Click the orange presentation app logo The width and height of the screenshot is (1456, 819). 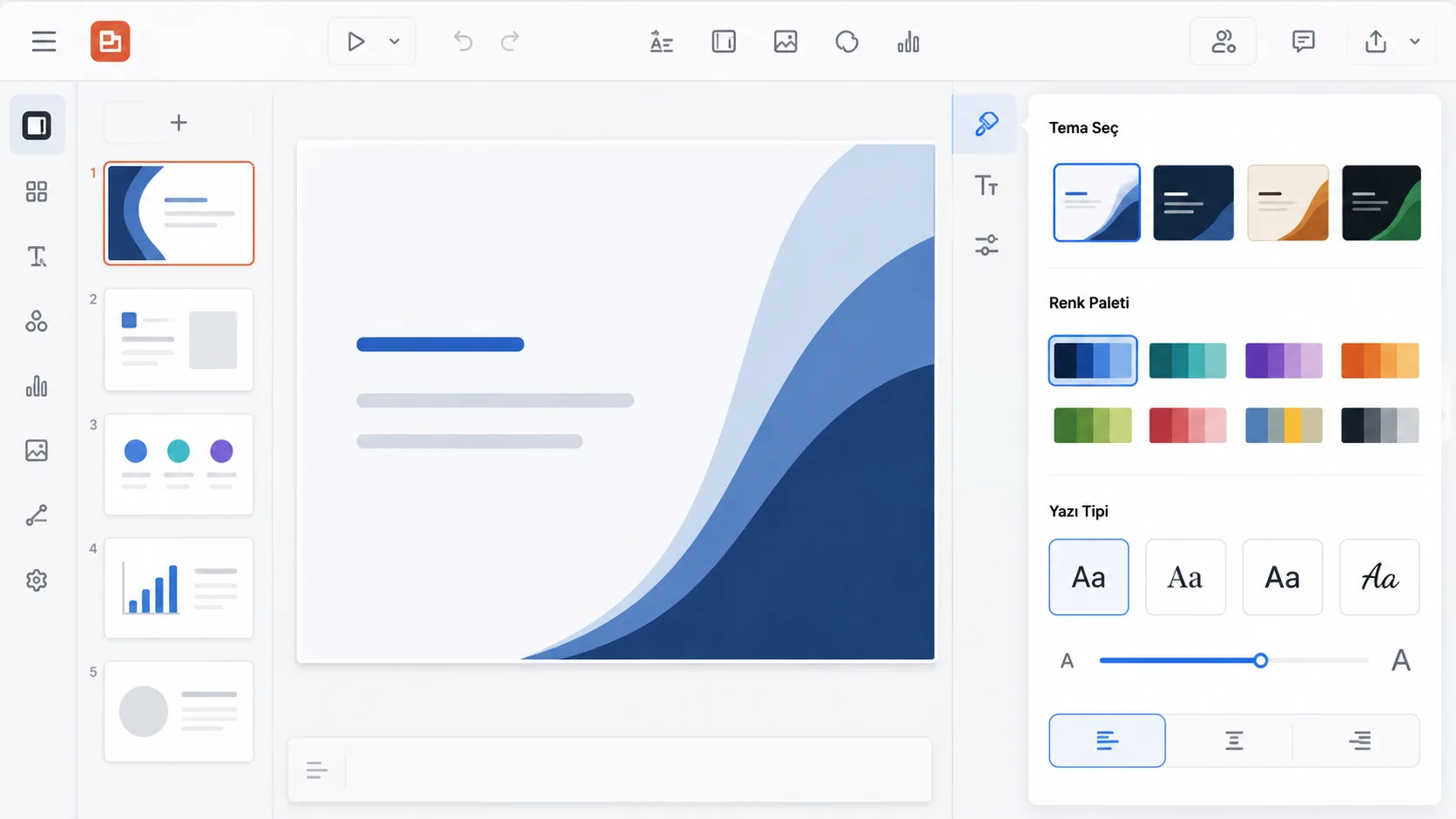111,41
